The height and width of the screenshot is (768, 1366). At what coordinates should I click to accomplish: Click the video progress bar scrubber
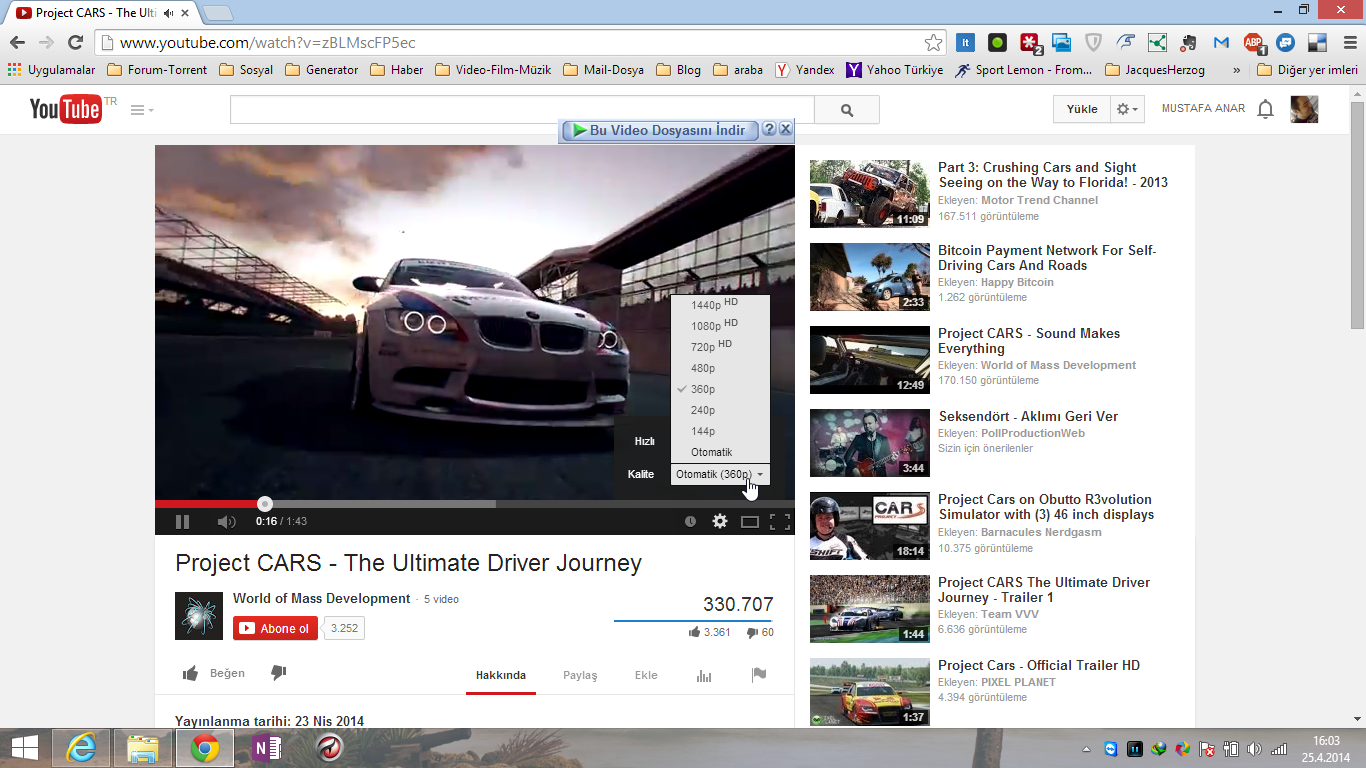coord(265,504)
